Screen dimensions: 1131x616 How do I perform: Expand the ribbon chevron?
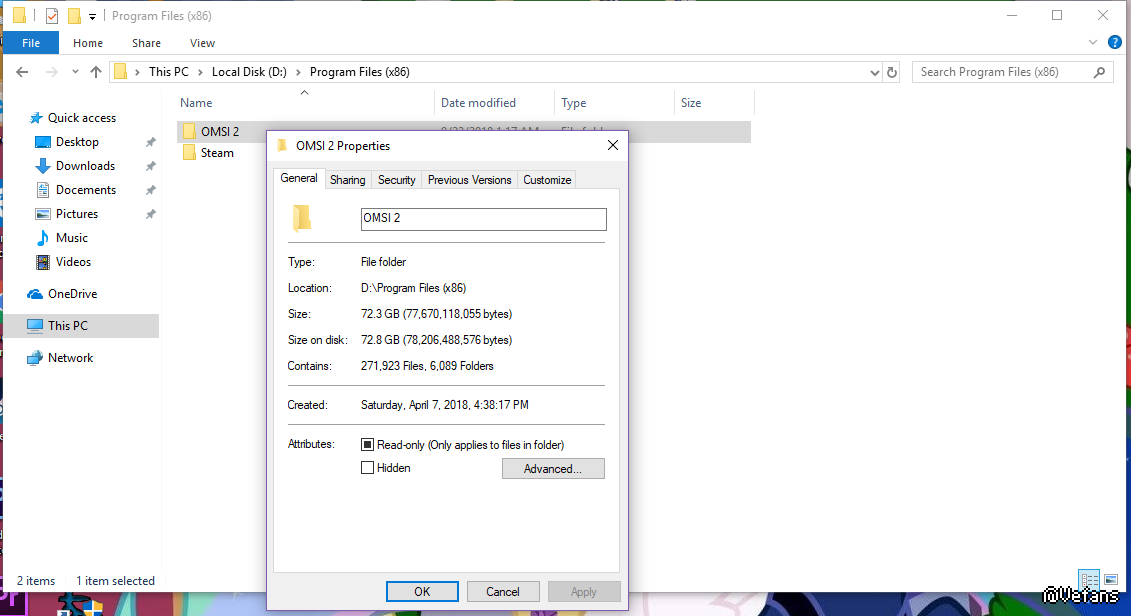pyautogui.click(x=1093, y=43)
